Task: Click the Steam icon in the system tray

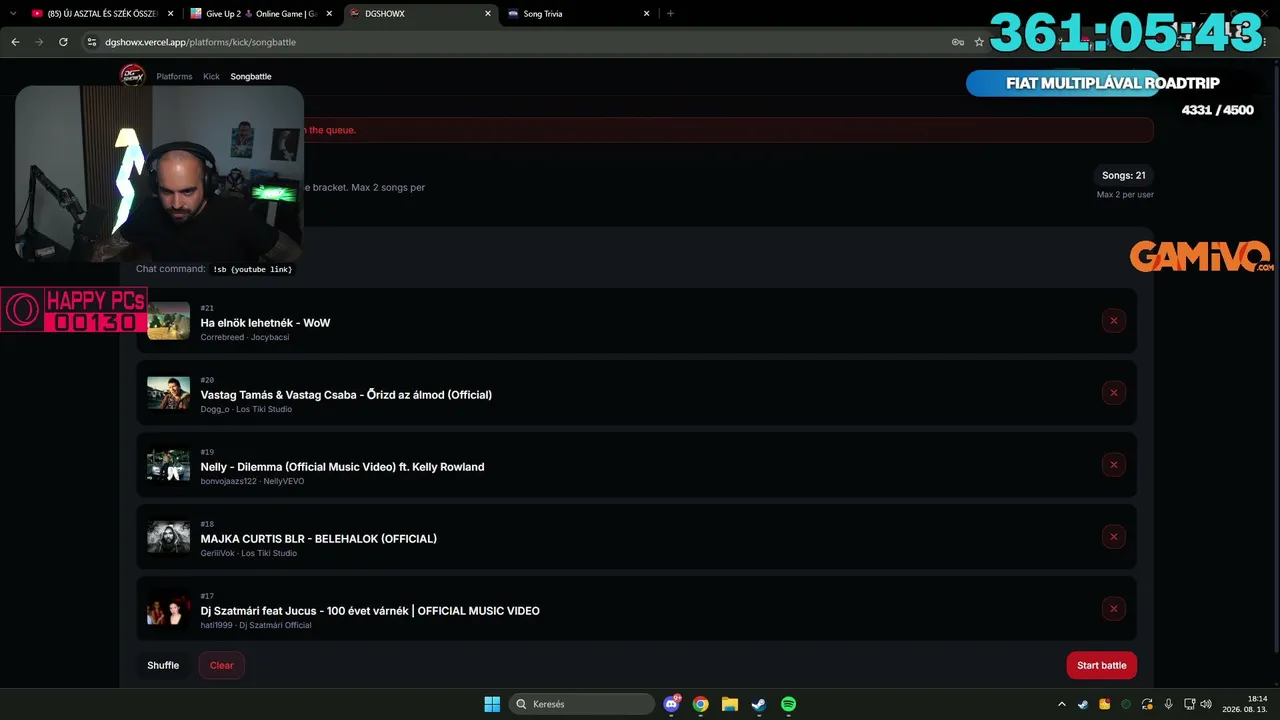Action: [x=1083, y=704]
